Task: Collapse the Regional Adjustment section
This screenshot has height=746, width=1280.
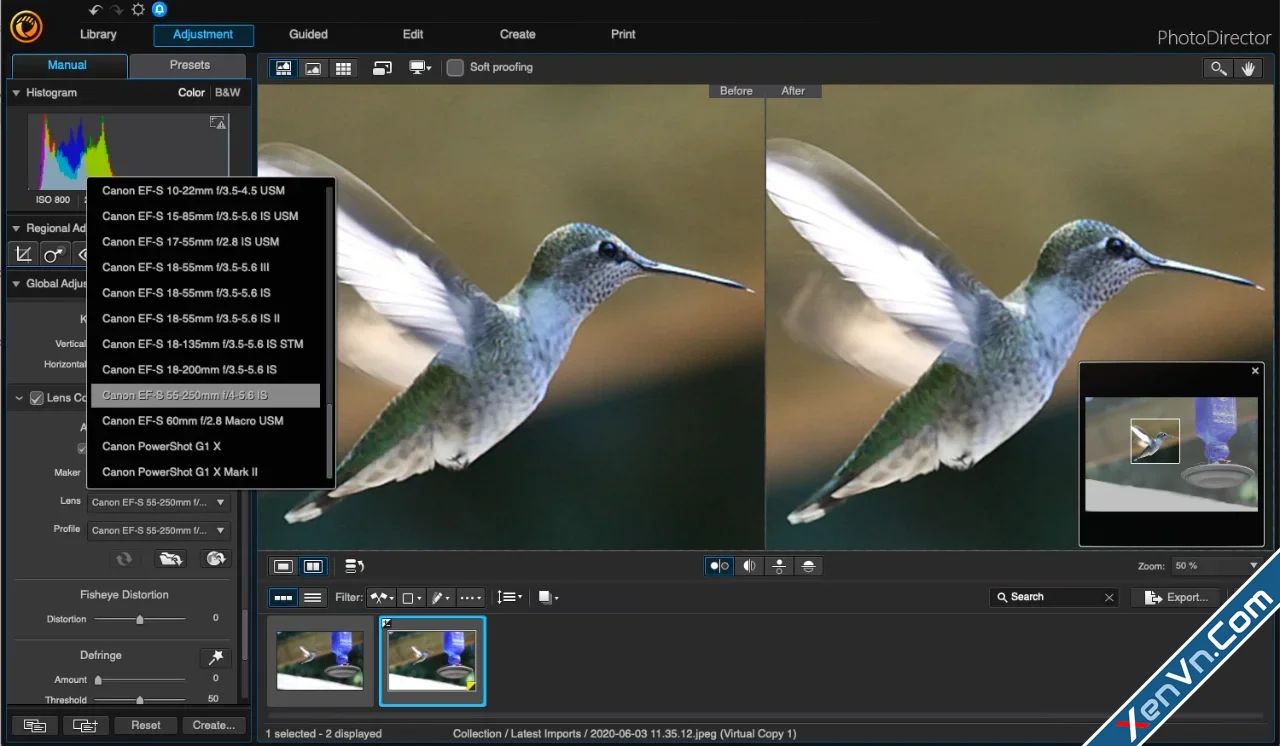Action: pyautogui.click(x=16, y=229)
